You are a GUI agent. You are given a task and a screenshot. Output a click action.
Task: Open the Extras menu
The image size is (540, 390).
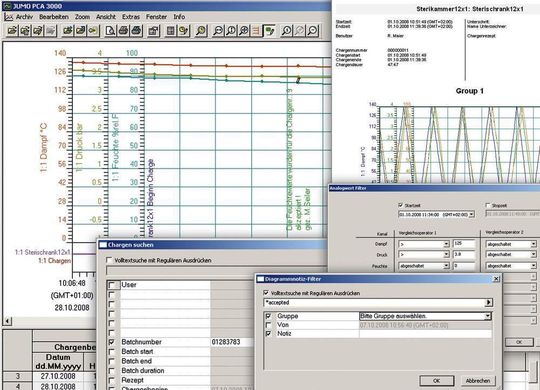coord(131,17)
